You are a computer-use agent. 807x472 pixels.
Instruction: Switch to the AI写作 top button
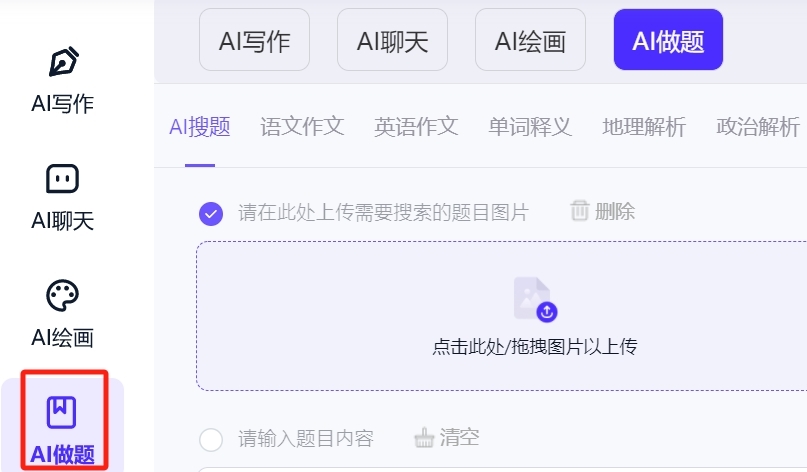pos(254,40)
